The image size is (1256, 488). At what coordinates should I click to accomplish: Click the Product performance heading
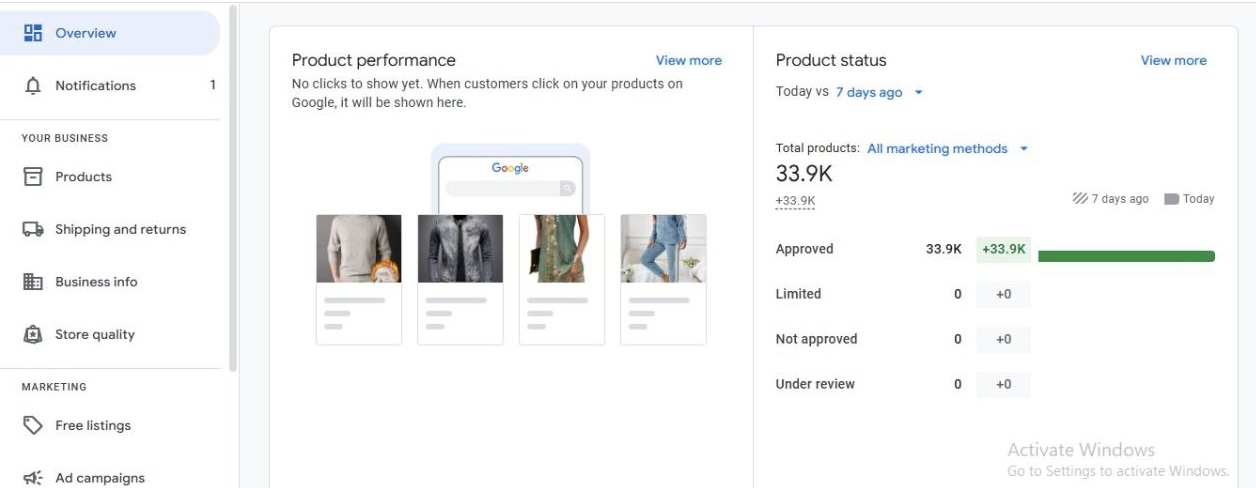click(373, 60)
